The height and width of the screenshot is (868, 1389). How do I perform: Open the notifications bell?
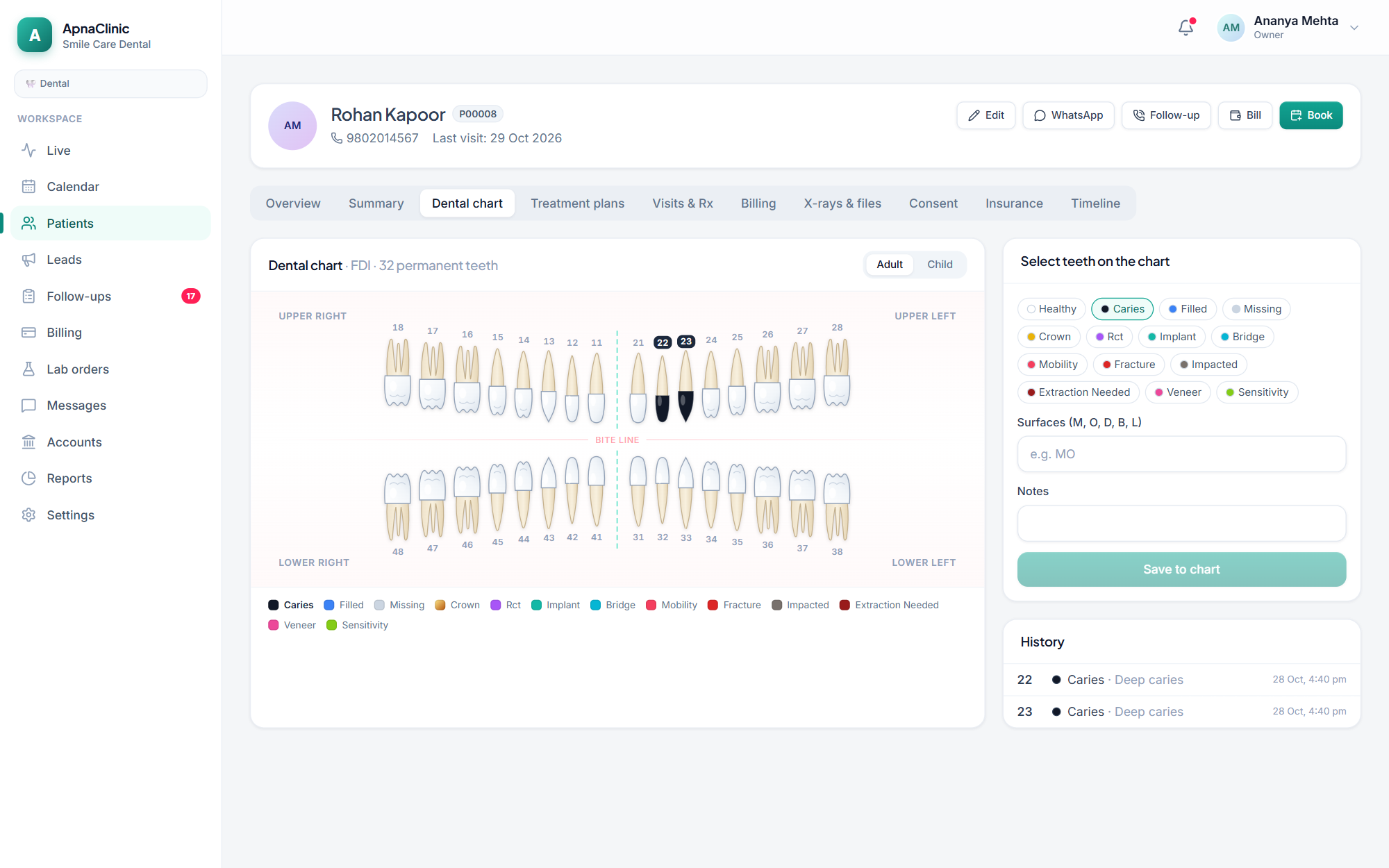tap(1186, 27)
